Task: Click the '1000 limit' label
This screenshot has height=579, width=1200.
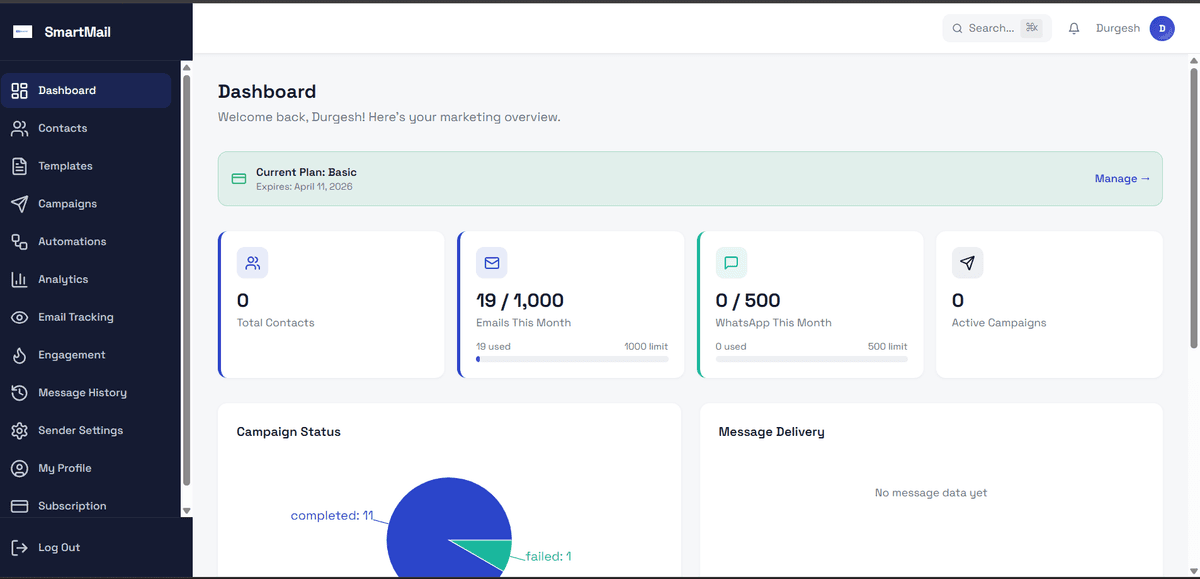Action: point(646,347)
